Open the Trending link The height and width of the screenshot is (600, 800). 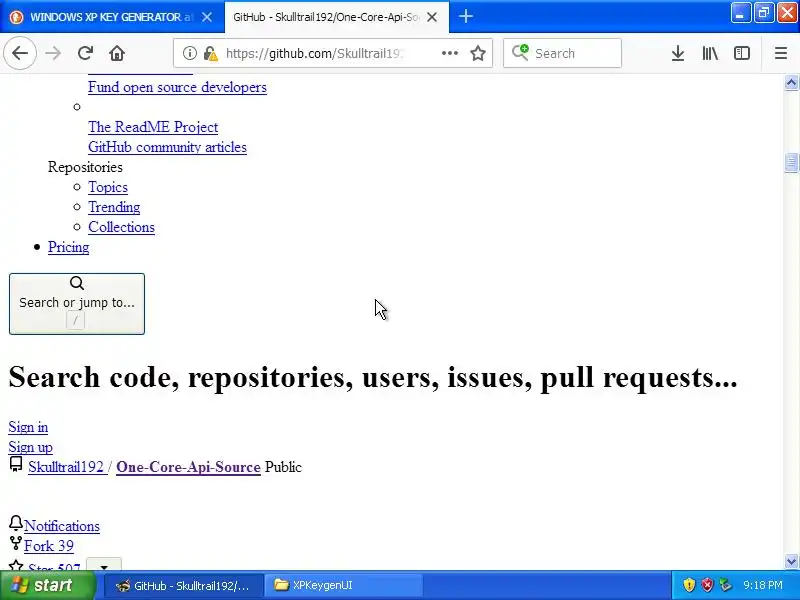coord(114,207)
